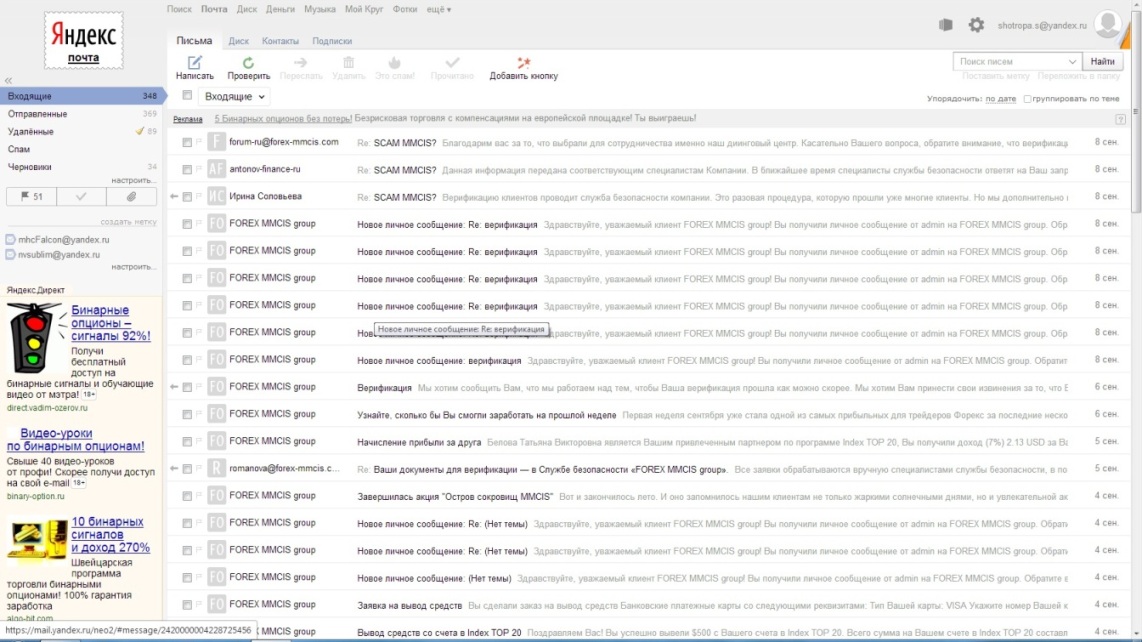Image resolution: width=1142 pixels, height=642 pixels.
Task: Click the Яндекс Почта logo
Action: pos(84,41)
